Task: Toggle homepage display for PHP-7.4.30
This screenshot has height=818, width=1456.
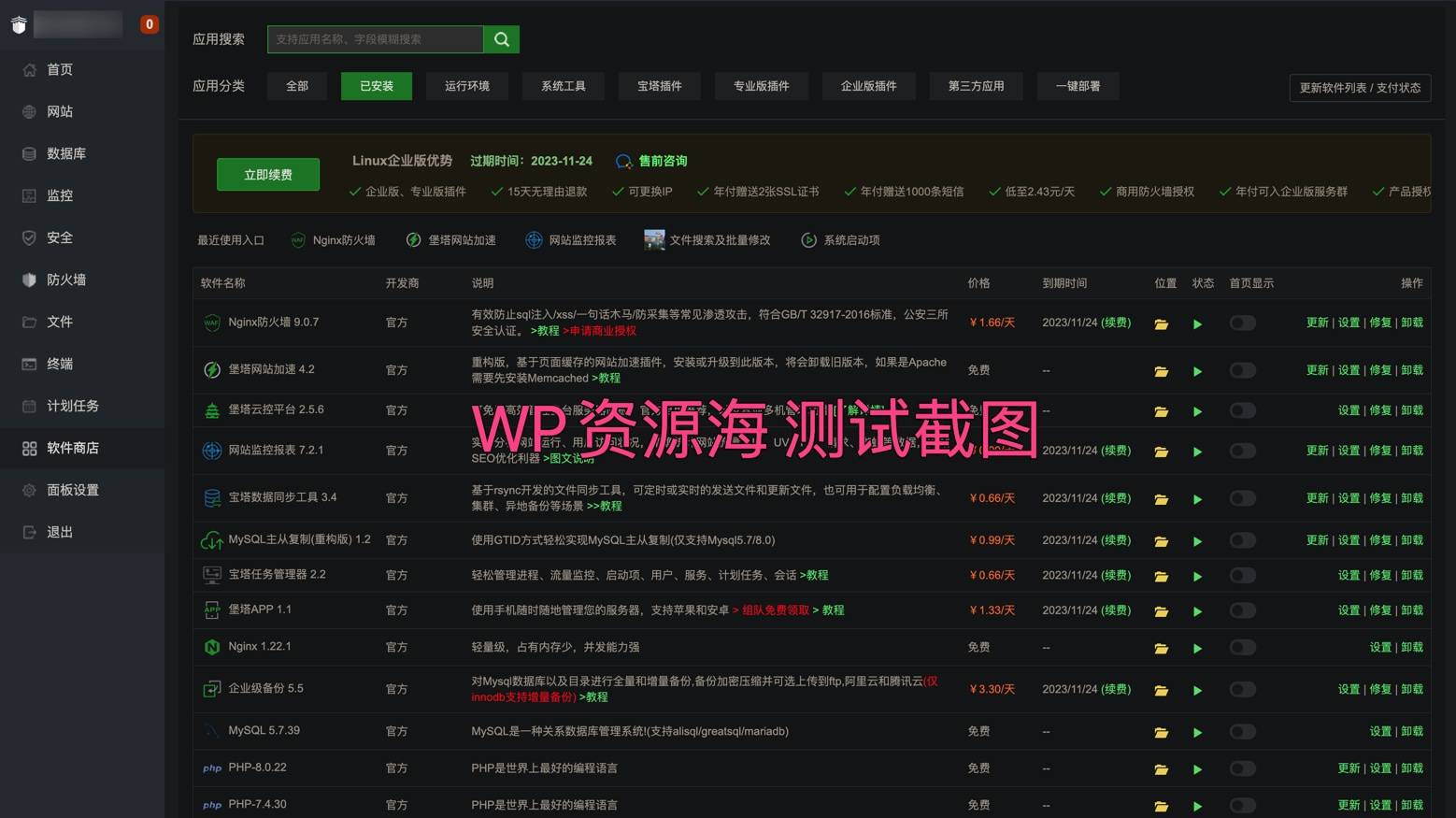Action: tap(1242, 805)
